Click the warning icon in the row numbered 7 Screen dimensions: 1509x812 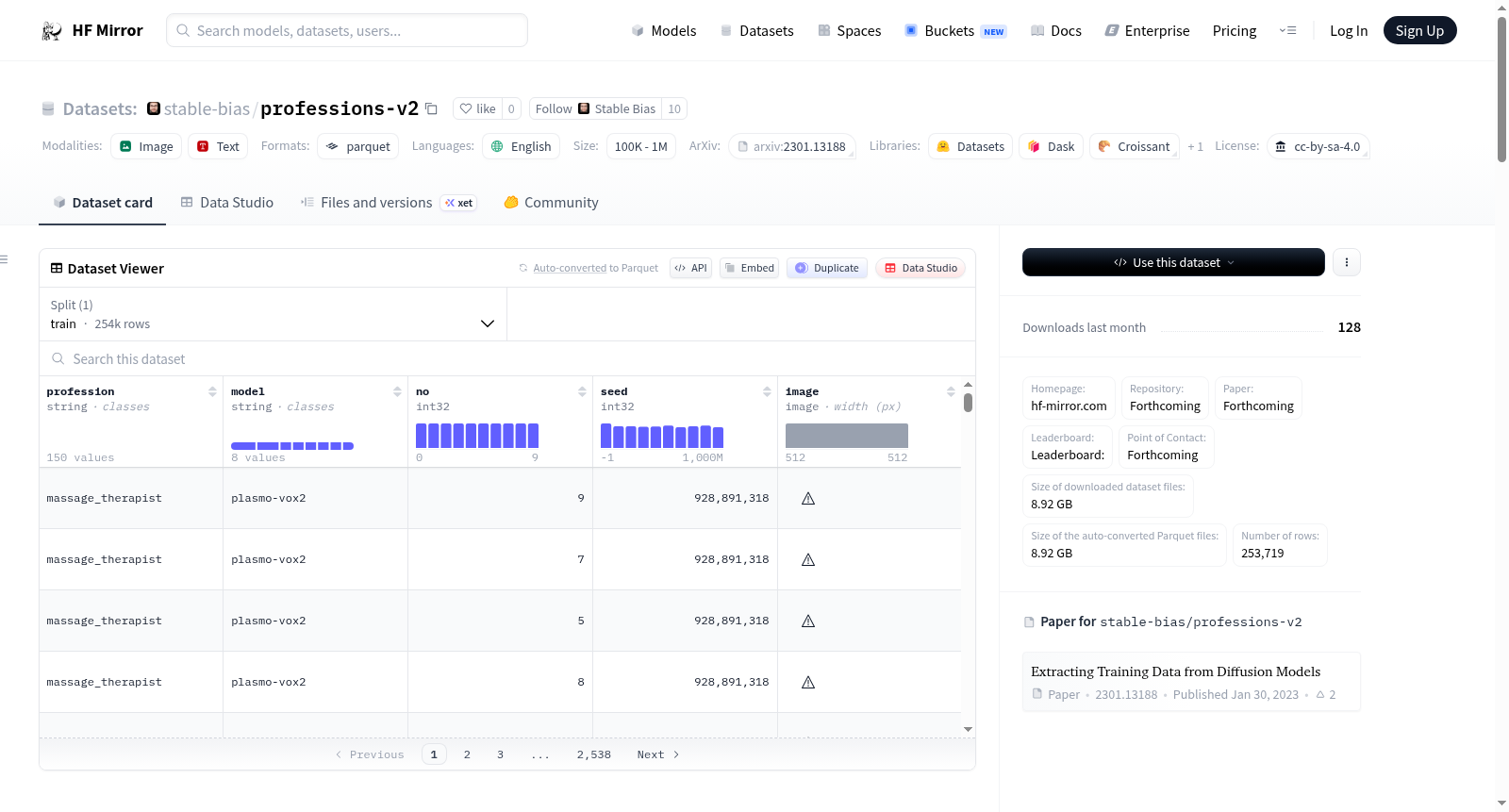pos(808,559)
